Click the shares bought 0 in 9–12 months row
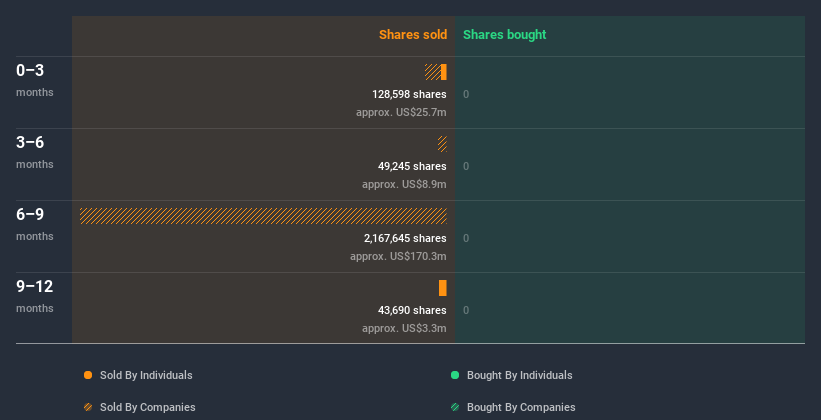This screenshot has width=821, height=420. [x=466, y=311]
